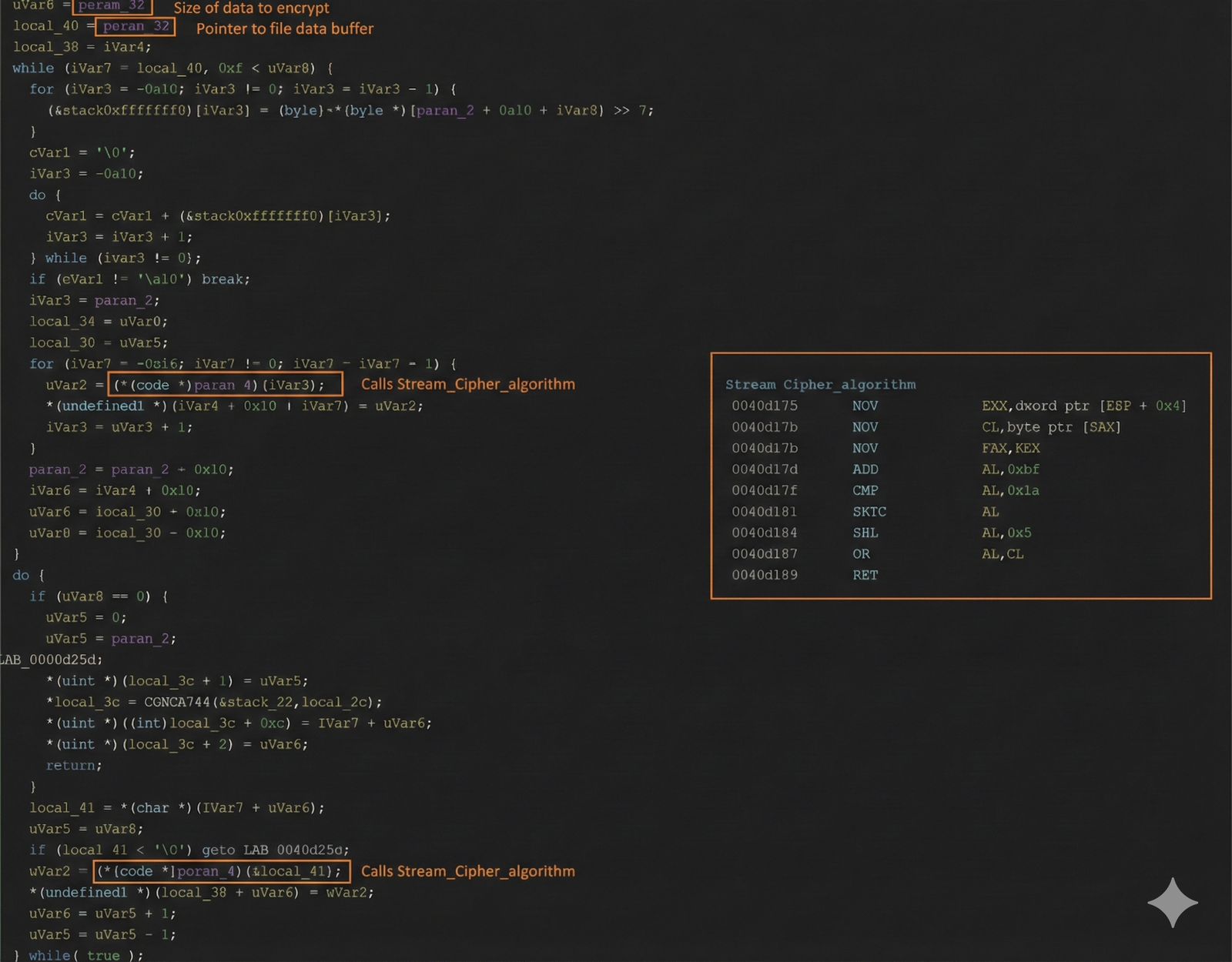This screenshot has height=962, width=1232.
Task: Click the OR instruction operands AL,CL
Action: tap(1002, 554)
